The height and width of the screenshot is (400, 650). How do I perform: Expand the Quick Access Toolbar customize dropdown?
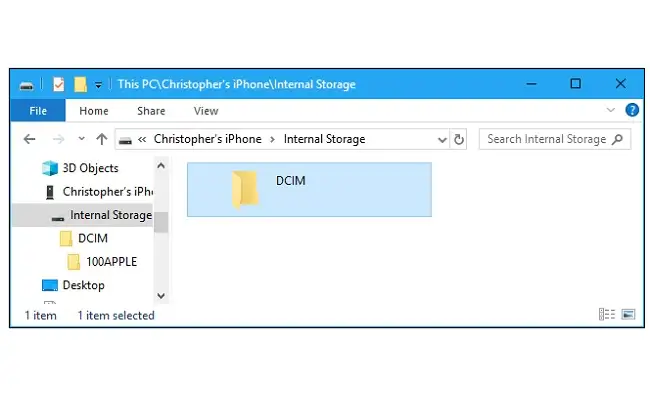100,85
